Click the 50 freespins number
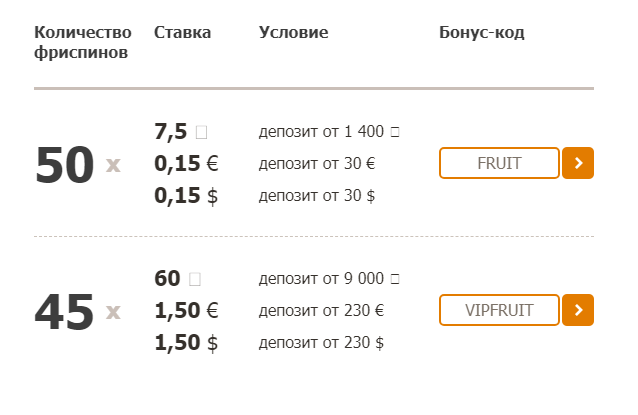638x415 pixels. (x=65, y=165)
